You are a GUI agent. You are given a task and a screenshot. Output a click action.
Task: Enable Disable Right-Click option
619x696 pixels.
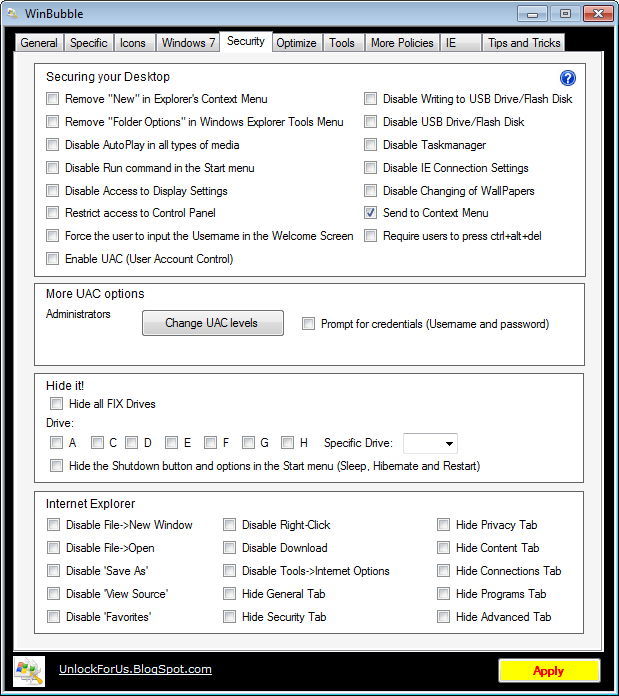click(x=229, y=525)
